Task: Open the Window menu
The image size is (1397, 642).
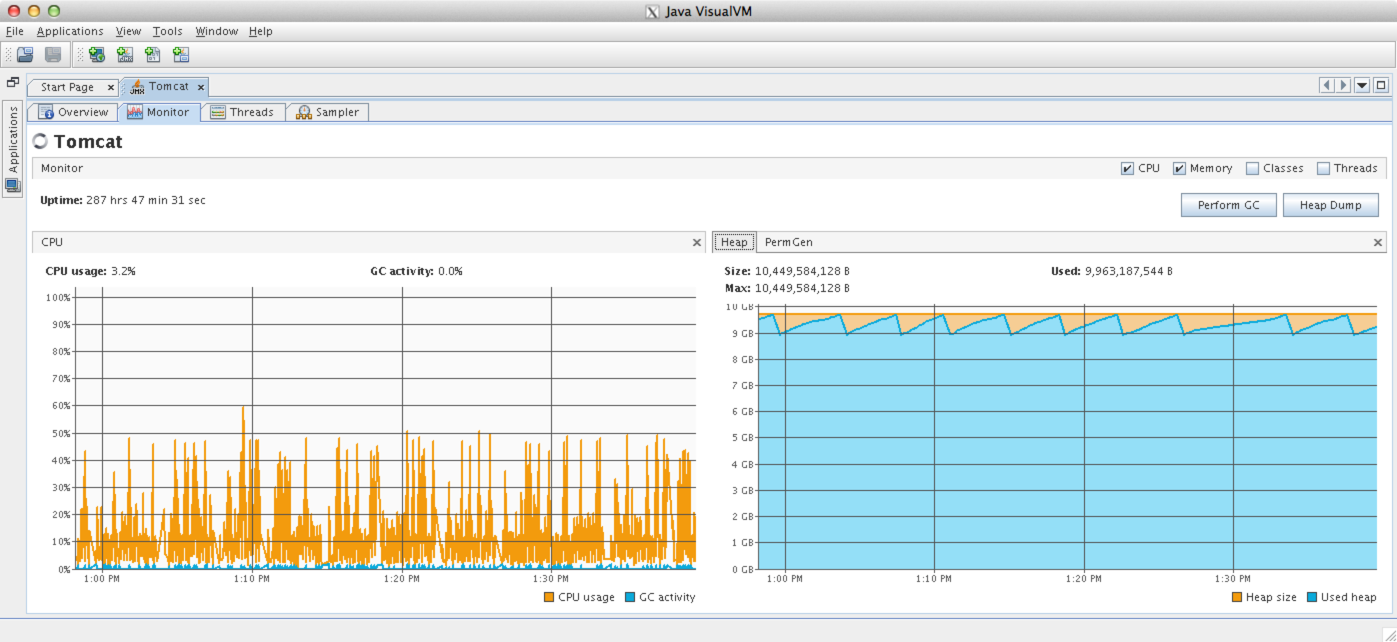Action: 217,31
